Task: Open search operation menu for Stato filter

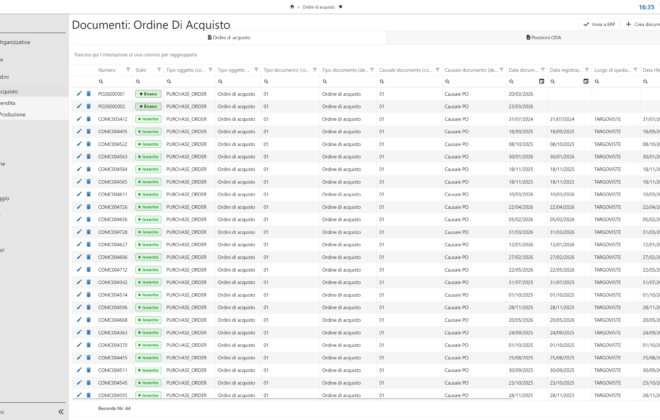Action: pos(138,82)
